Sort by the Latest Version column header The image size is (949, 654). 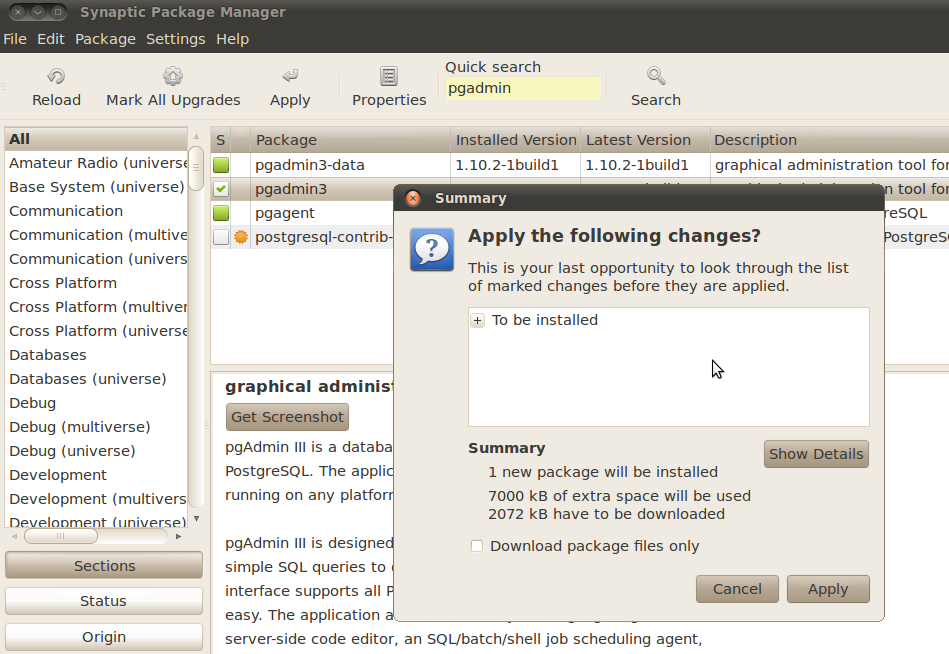tap(645, 140)
